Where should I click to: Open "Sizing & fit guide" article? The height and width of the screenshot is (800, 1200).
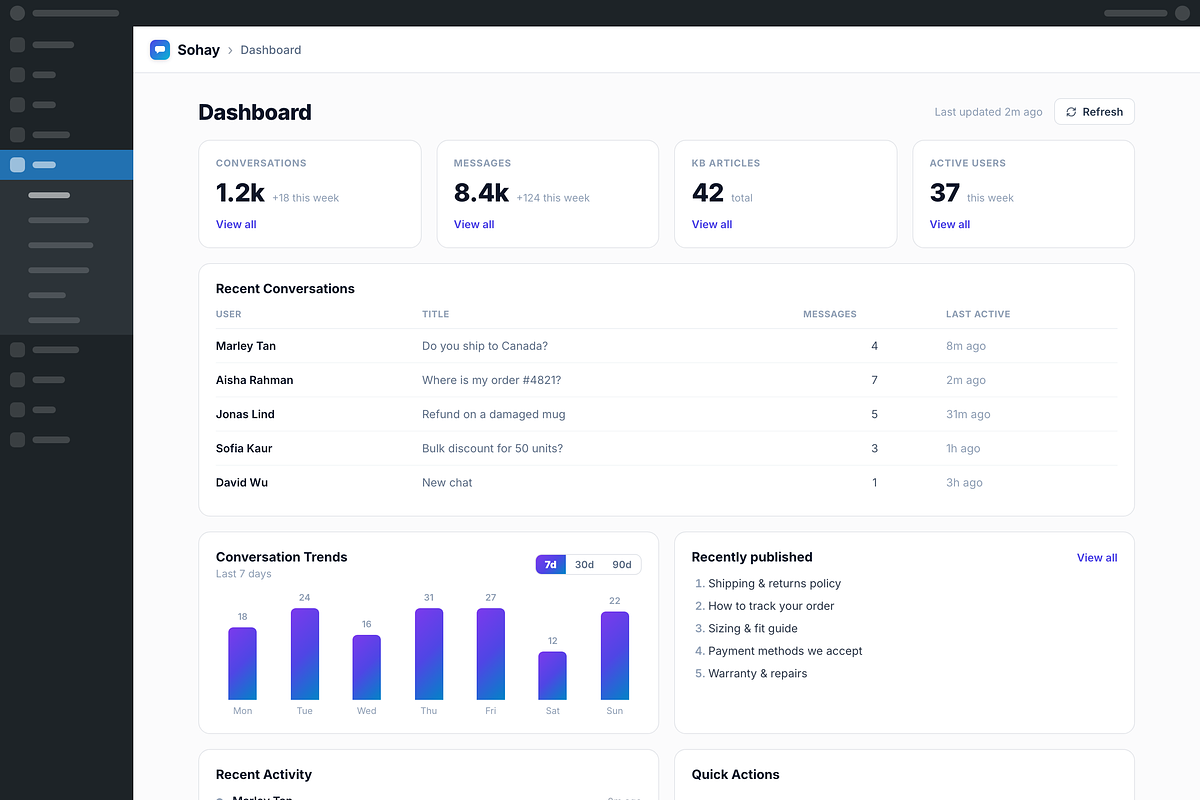[x=753, y=628]
